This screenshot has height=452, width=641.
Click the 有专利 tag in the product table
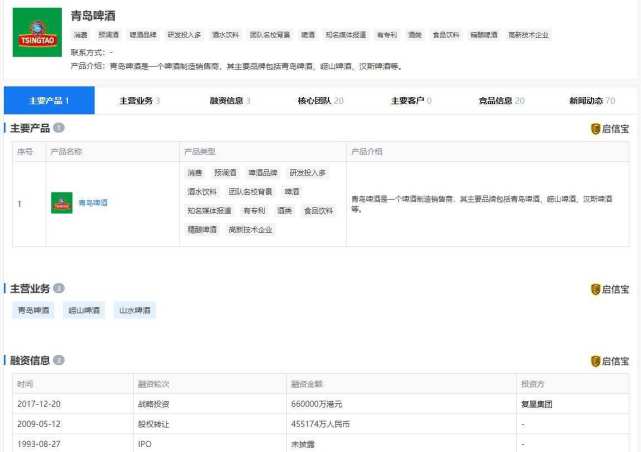pos(254,210)
